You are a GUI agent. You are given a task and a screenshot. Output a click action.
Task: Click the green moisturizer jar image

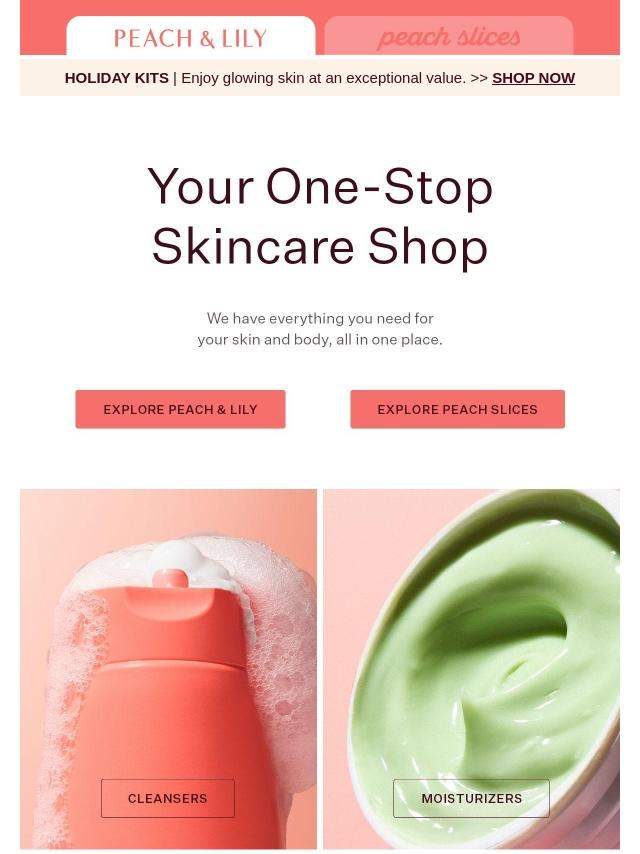tap(472, 669)
